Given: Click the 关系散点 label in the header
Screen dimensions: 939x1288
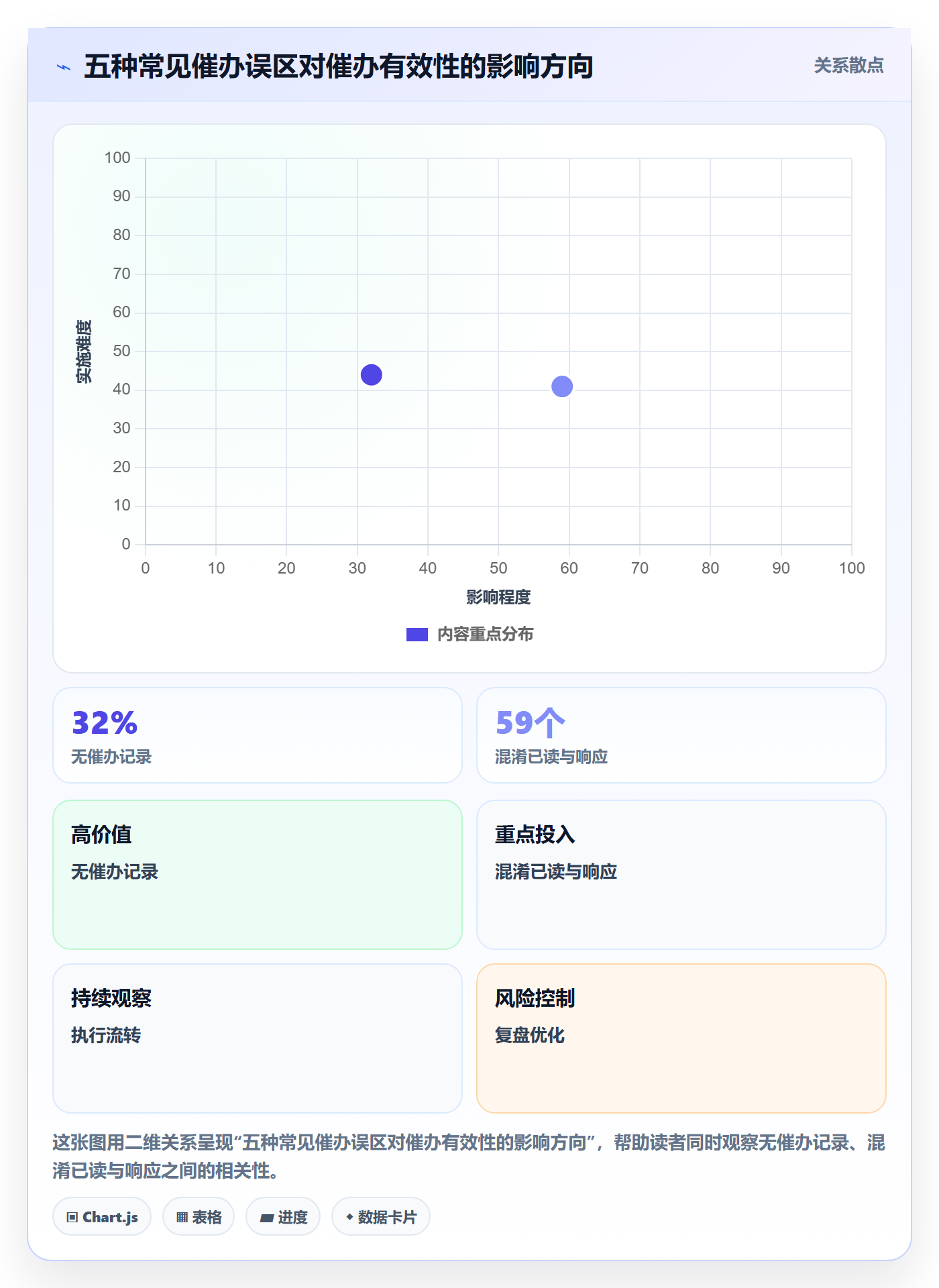Looking at the screenshot, I should (x=848, y=66).
